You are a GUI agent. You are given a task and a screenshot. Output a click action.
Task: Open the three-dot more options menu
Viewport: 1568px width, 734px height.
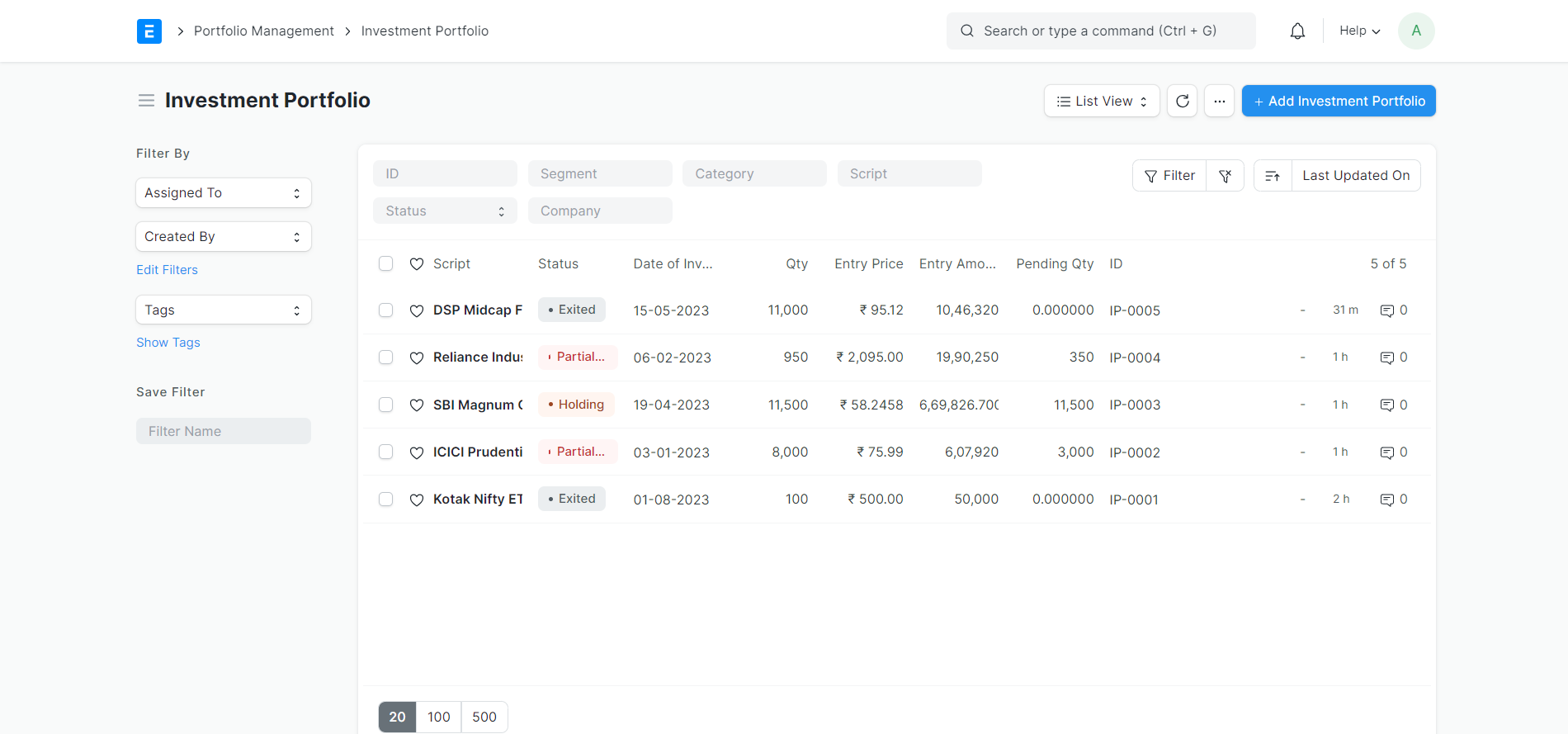point(1219,101)
